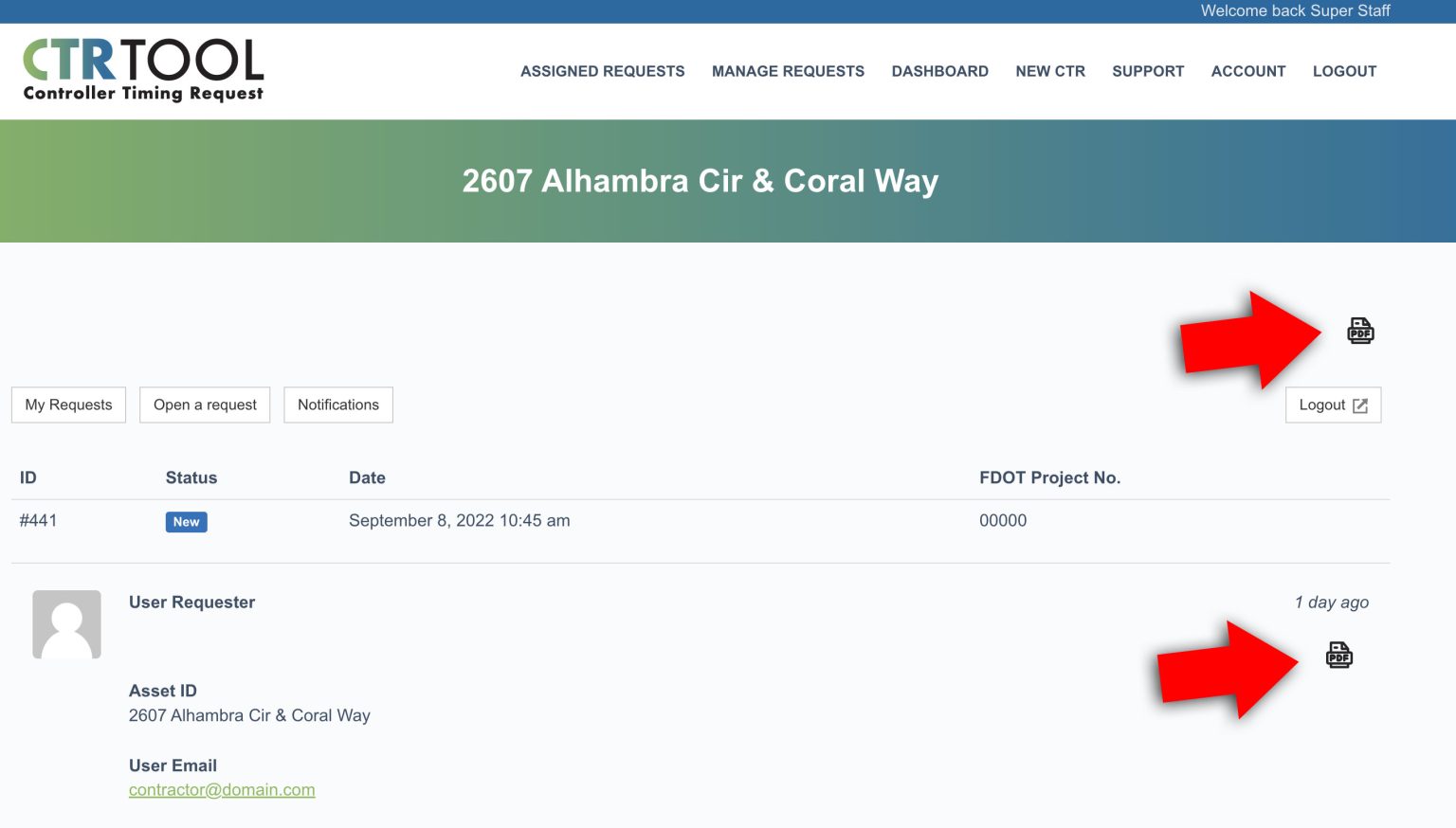Open MANAGE REQUESTS
The image size is (1456, 828).
pyautogui.click(x=788, y=71)
